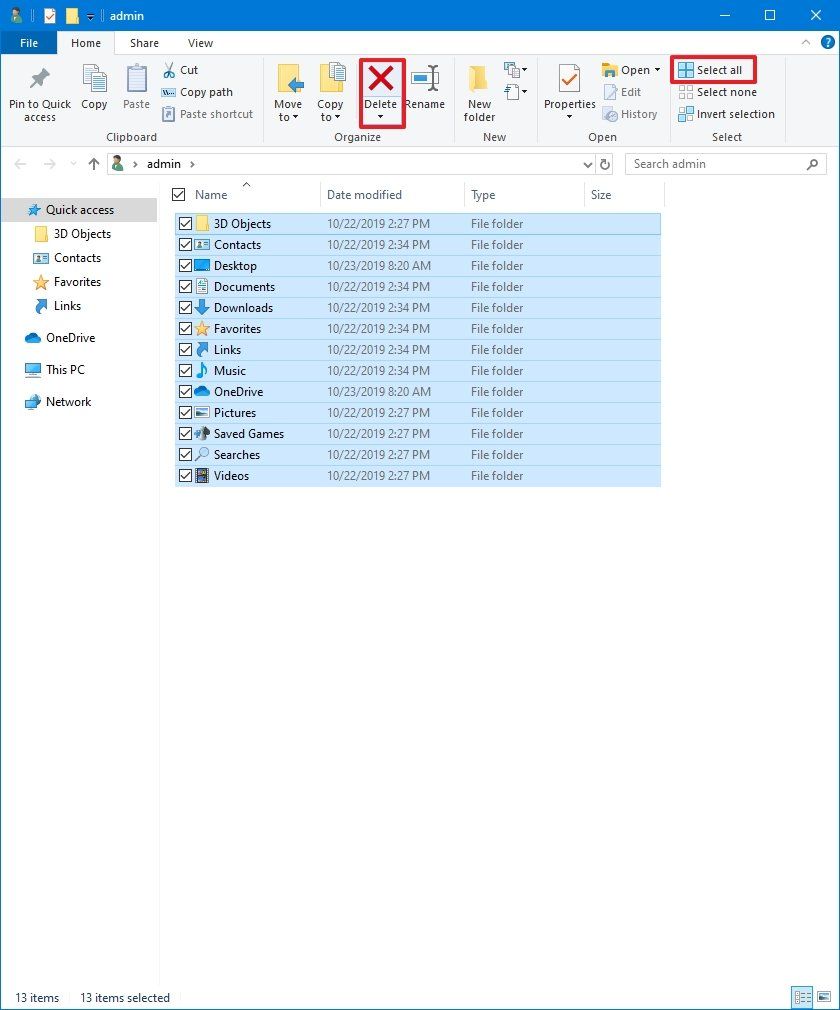Open the Delete dropdown arrow

pyautogui.click(x=381, y=117)
